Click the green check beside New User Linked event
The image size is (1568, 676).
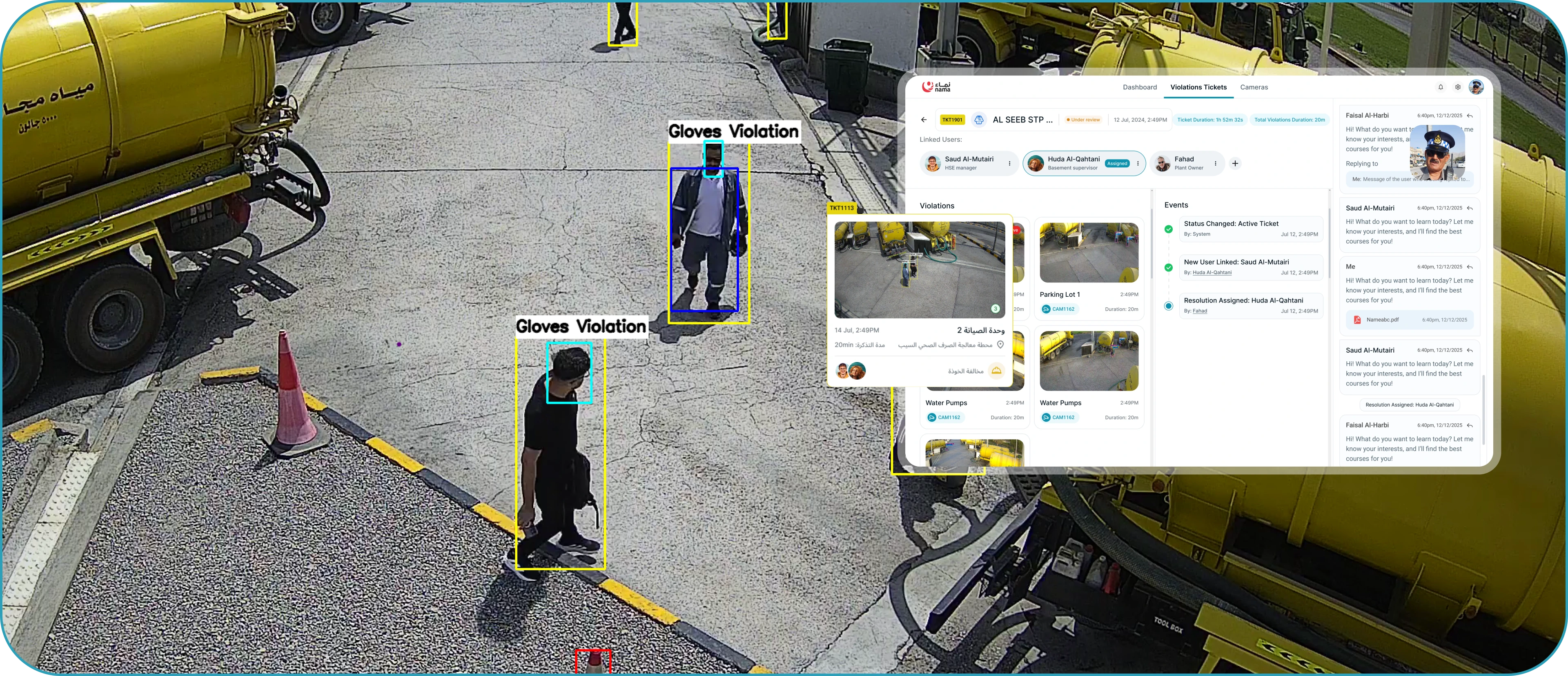coord(1168,268)
